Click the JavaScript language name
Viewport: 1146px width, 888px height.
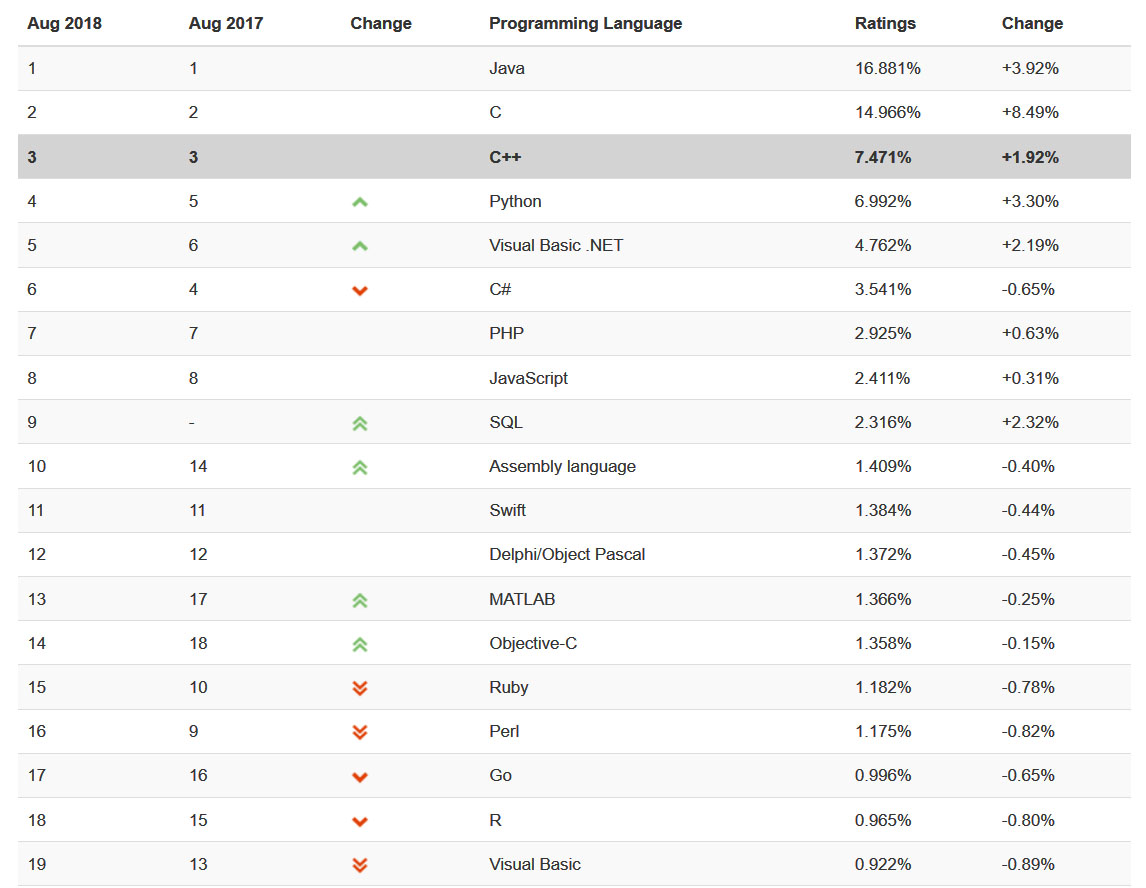pos(528,378)
